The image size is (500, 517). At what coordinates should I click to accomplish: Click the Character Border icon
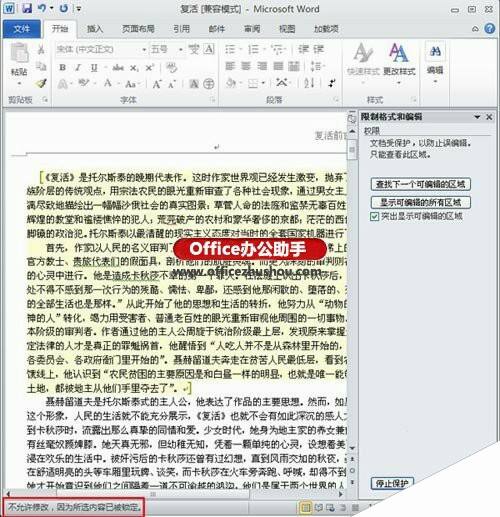click(209, 50)
